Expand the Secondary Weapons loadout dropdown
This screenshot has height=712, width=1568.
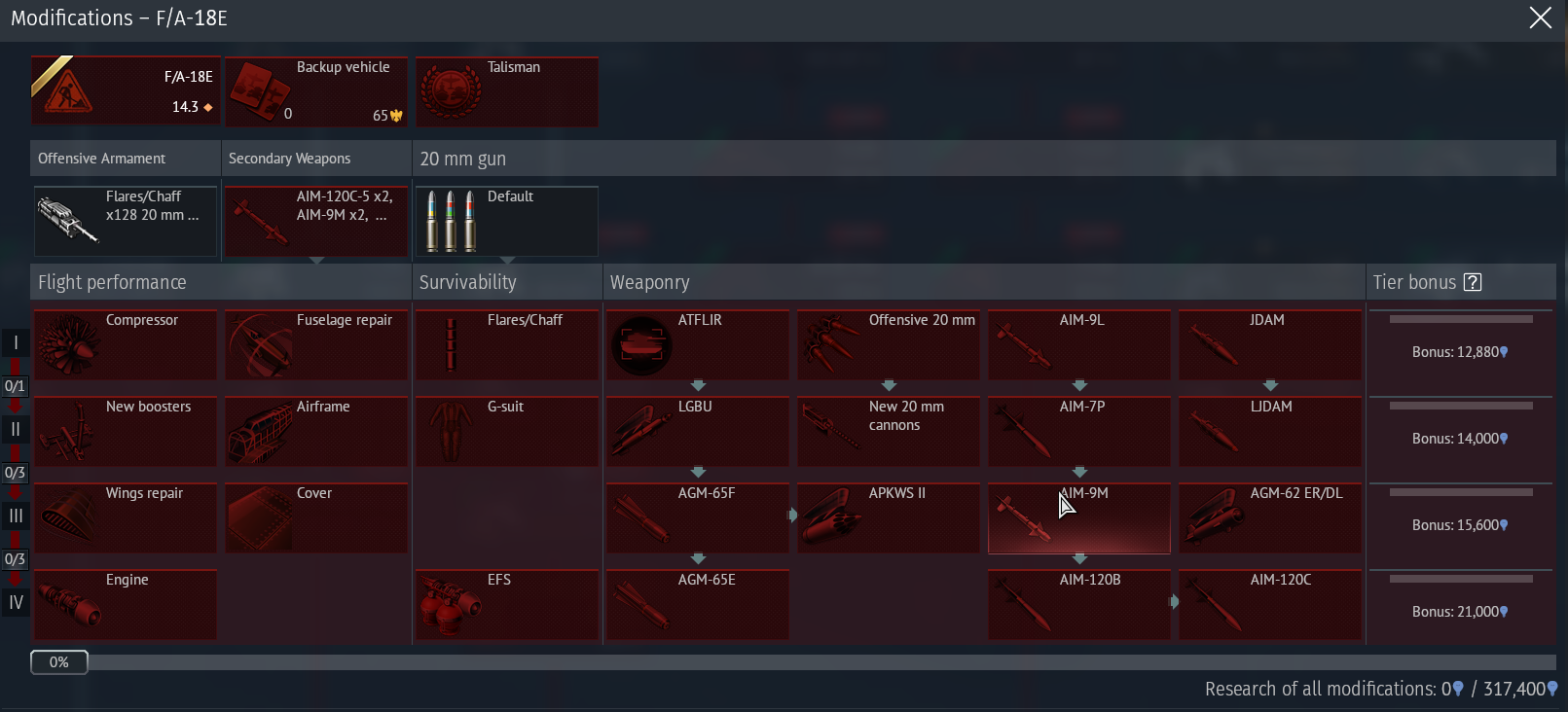316,222
